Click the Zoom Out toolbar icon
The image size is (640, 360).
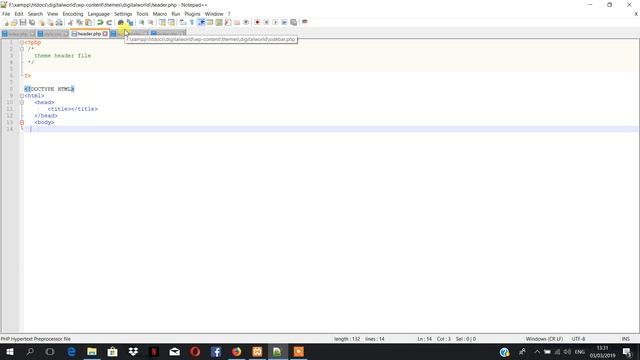click(151, 22)
